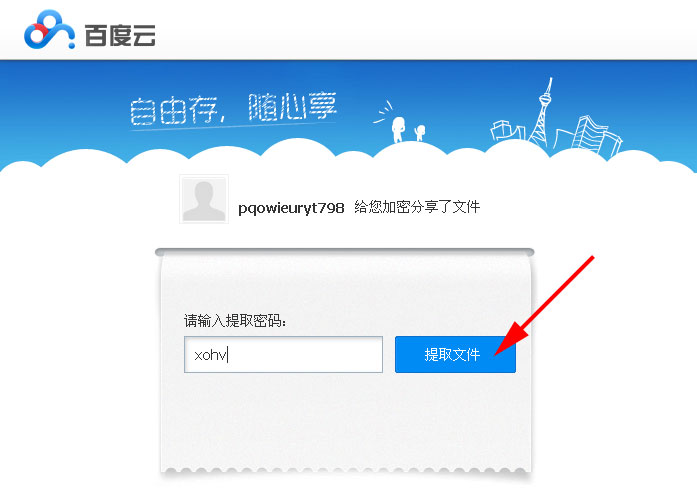697x492 pixels.
Task: Click the blue dot of the cloud logo
Action: pos(71,44)
